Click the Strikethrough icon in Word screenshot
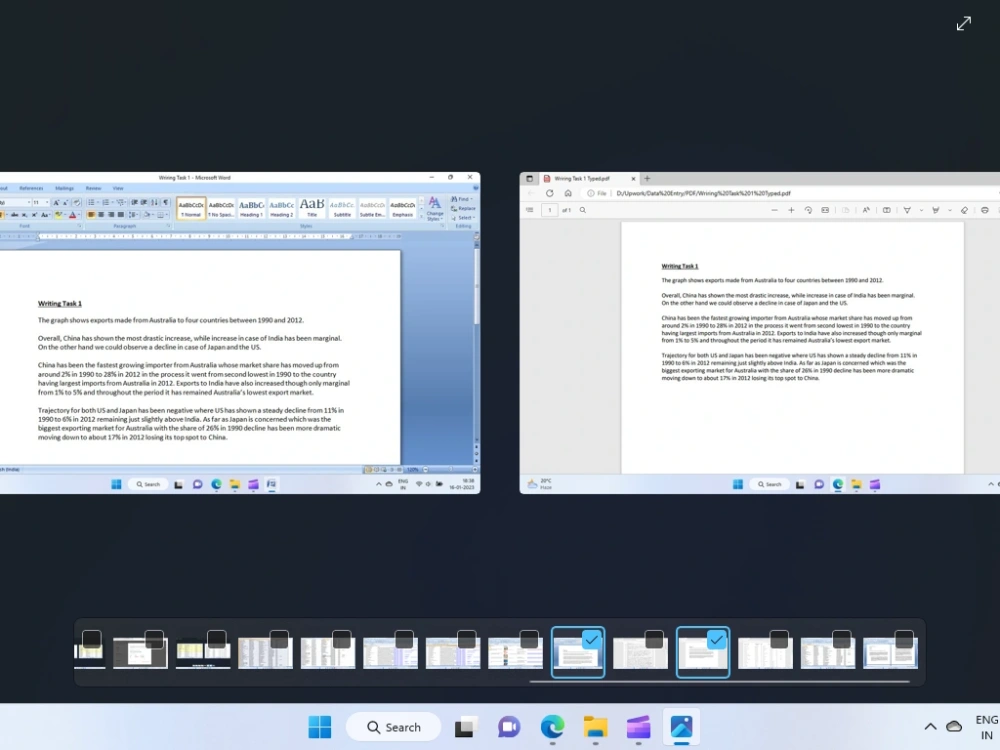The height and width of the screenshot is (750, 1000). coord(15,214)
